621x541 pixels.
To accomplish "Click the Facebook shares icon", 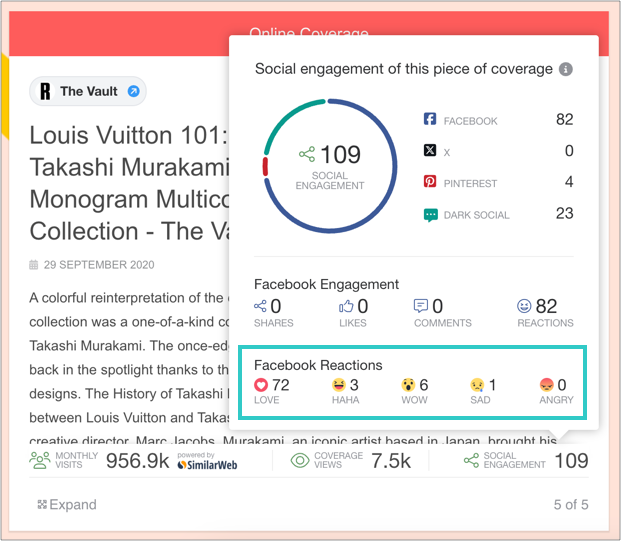I will click(261, 306).
